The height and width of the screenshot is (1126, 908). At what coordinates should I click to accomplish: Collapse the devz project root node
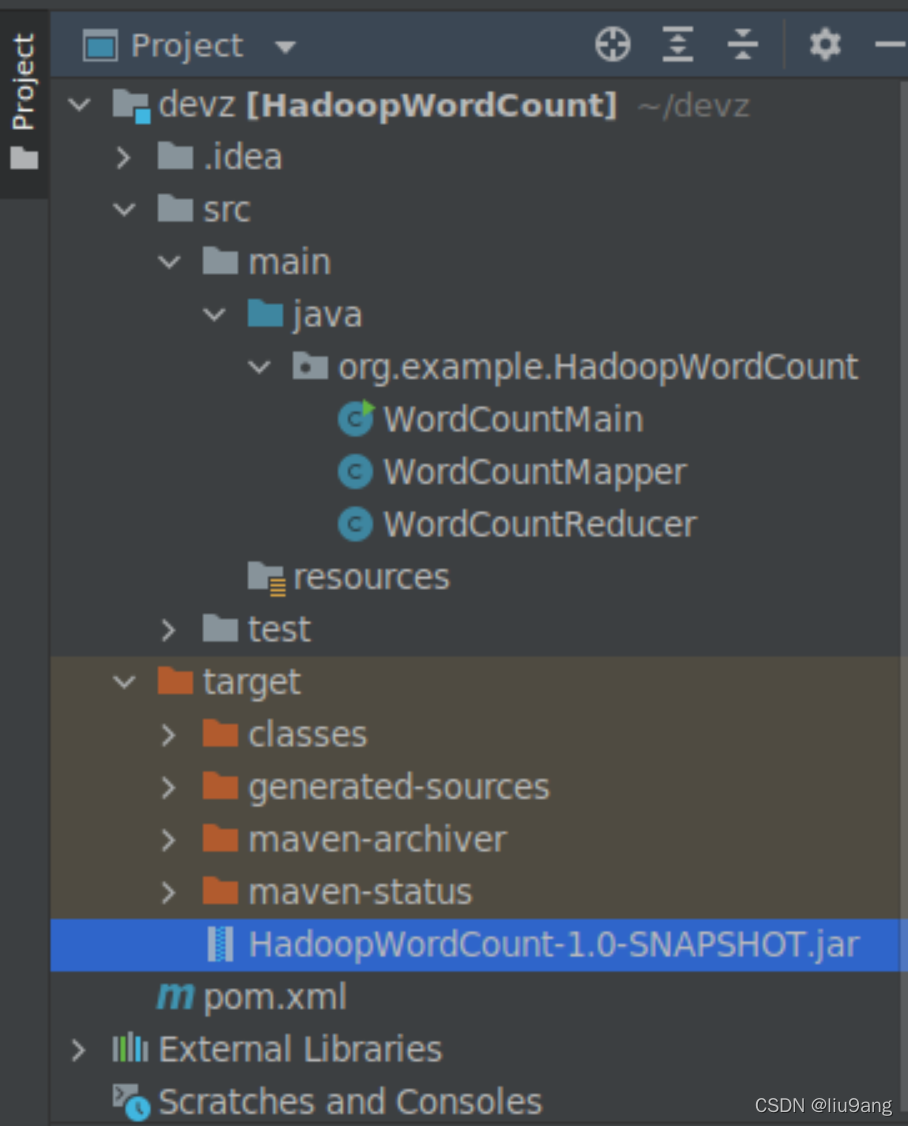click(x=79, y=105)
